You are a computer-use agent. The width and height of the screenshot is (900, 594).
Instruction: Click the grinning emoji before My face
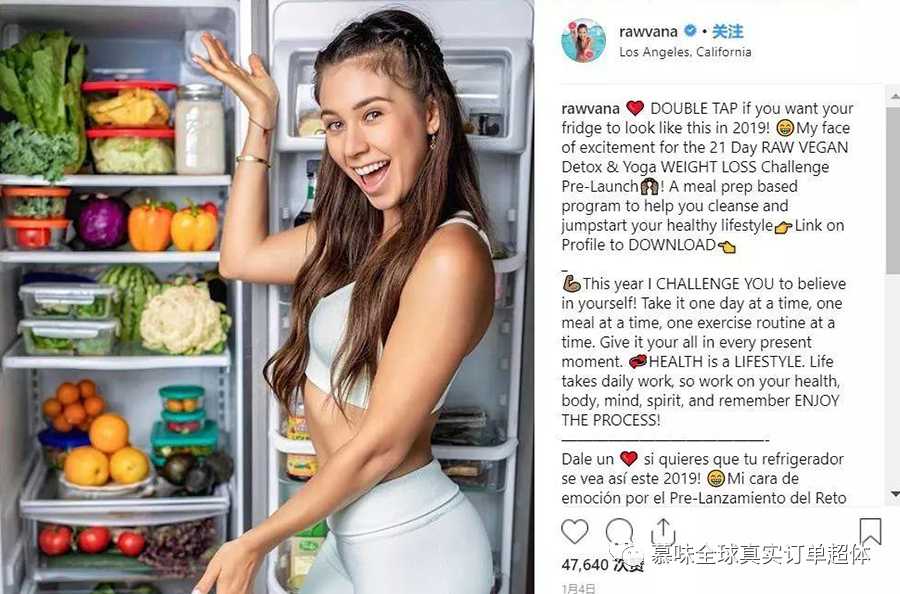pos(785,127)
